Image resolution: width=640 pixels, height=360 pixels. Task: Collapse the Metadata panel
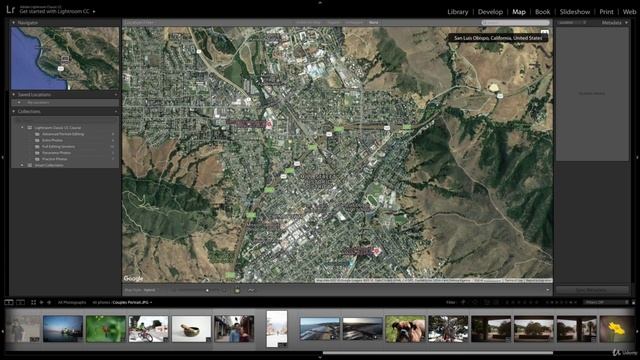click(x=627, y=22)
